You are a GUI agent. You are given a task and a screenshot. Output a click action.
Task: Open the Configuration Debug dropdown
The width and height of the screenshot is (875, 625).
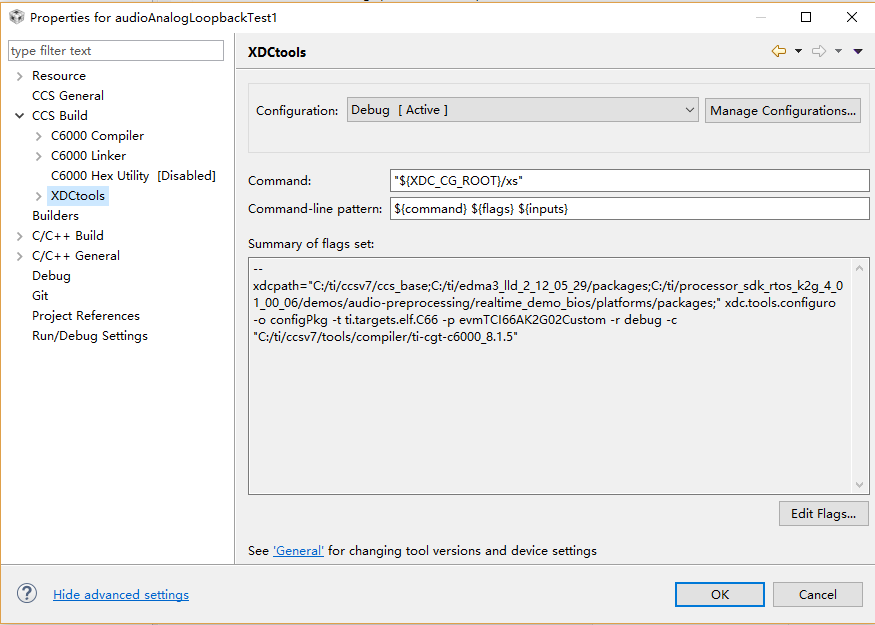pyautogui.click(x=522, y=110)
